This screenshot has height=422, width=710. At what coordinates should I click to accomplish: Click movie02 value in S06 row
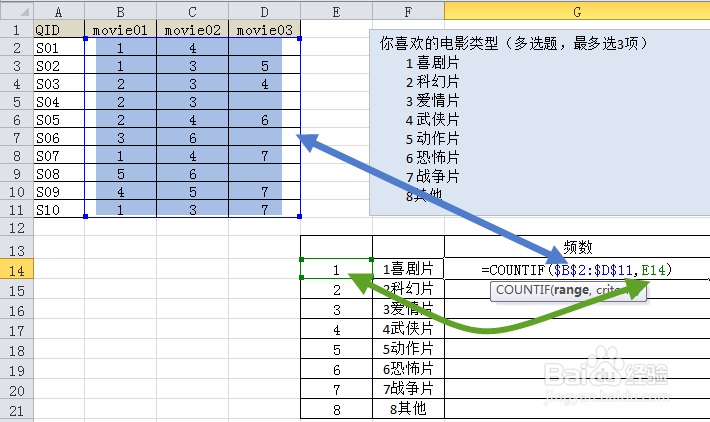[x=192, y=138]
